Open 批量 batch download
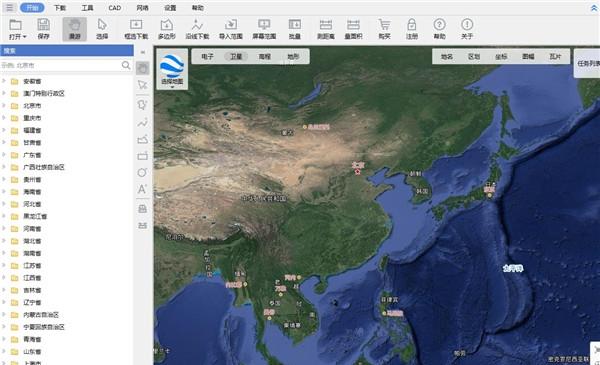The image size is (600, 365). click(294, 29)
